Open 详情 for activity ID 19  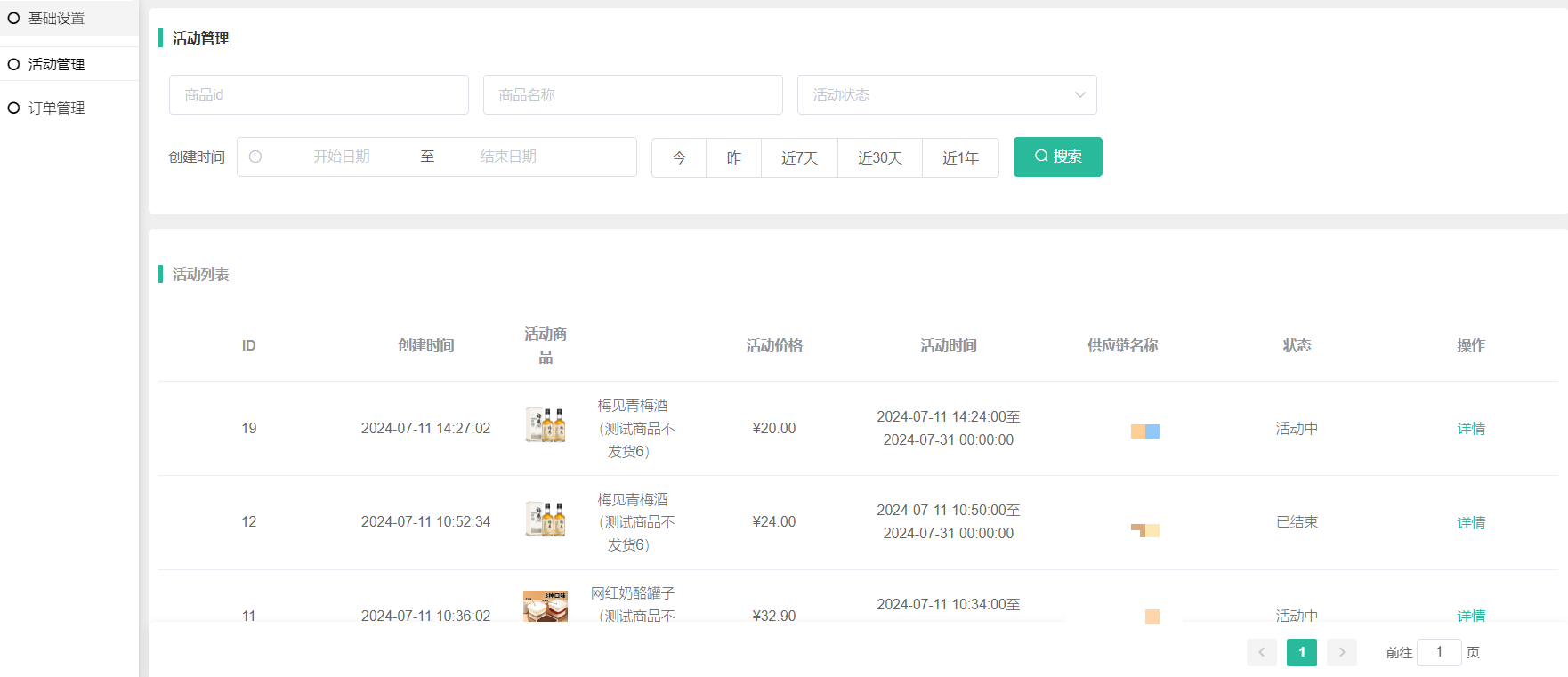pyautogui.click(x=1470, y=428)
